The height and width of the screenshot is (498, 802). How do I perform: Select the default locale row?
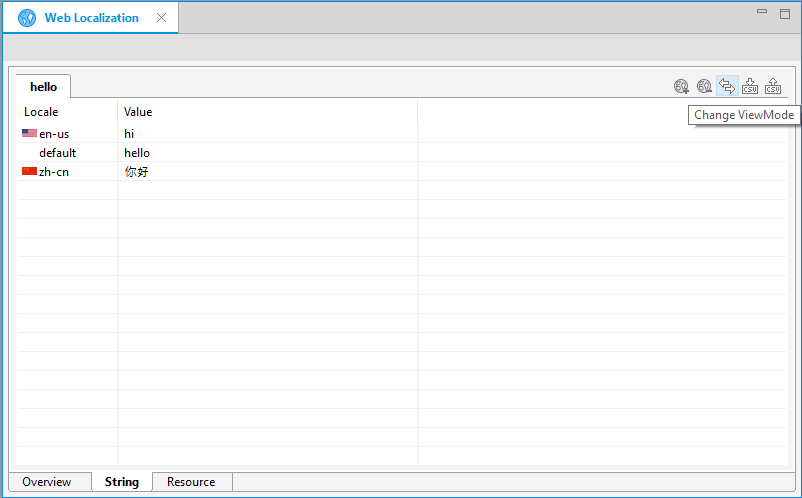tap(57, 153)
